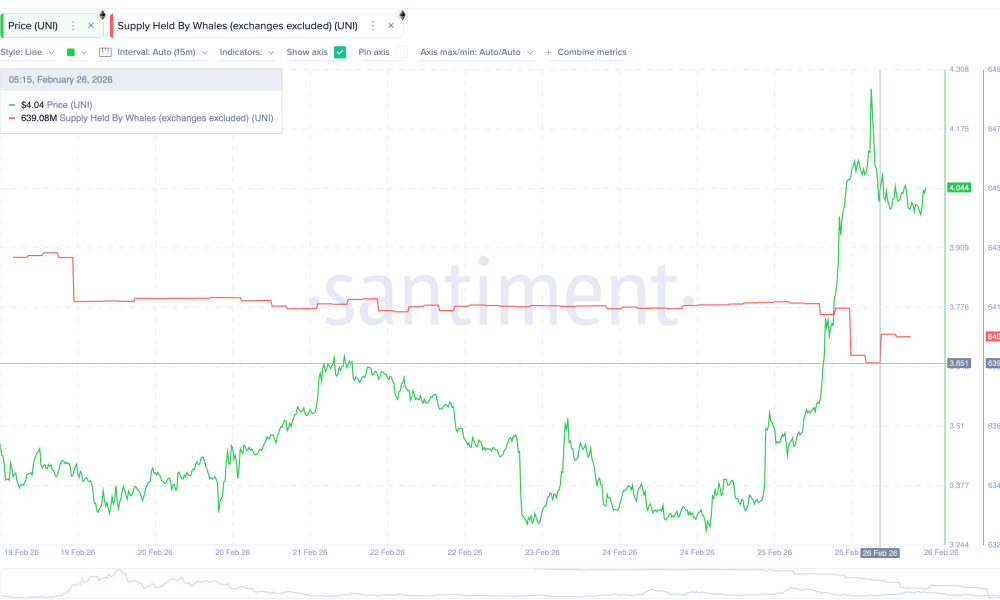Enable the Pin axis checkbox
1000x600 pixels.
point(401,52)
